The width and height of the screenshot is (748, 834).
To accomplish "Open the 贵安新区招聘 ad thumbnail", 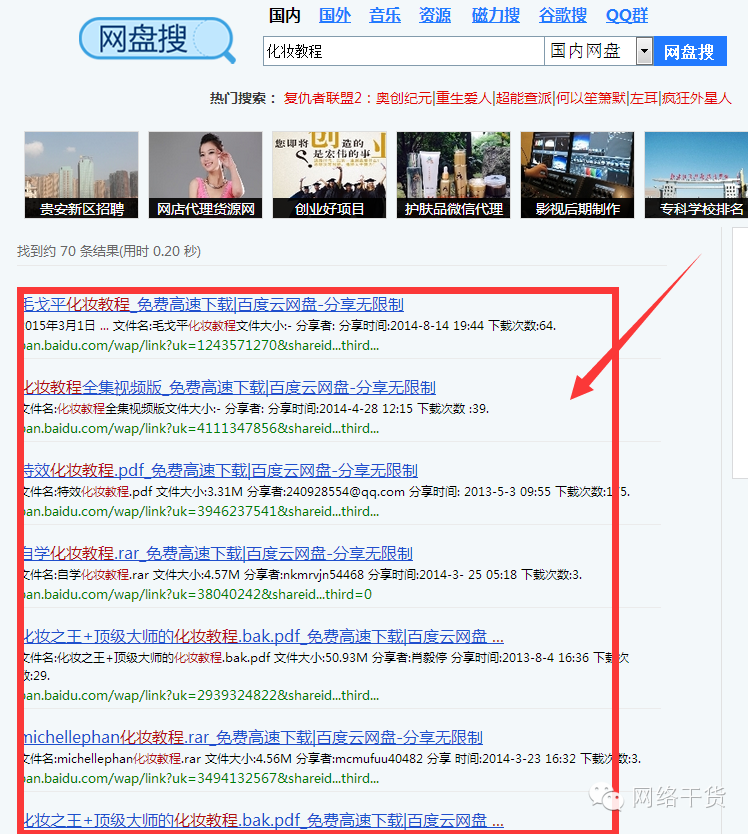I will click(81, 175).
